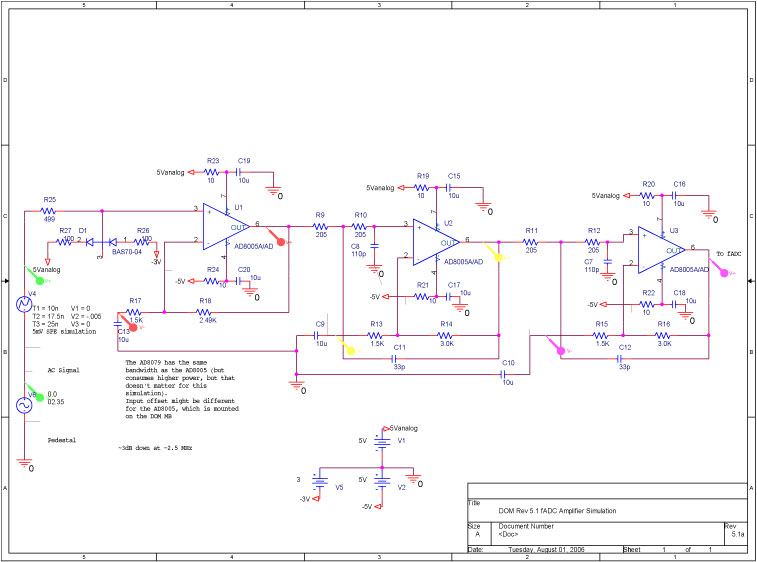Select resistor R14 3.0K symbol
757x562 pixels.
[x=445, y=335]
